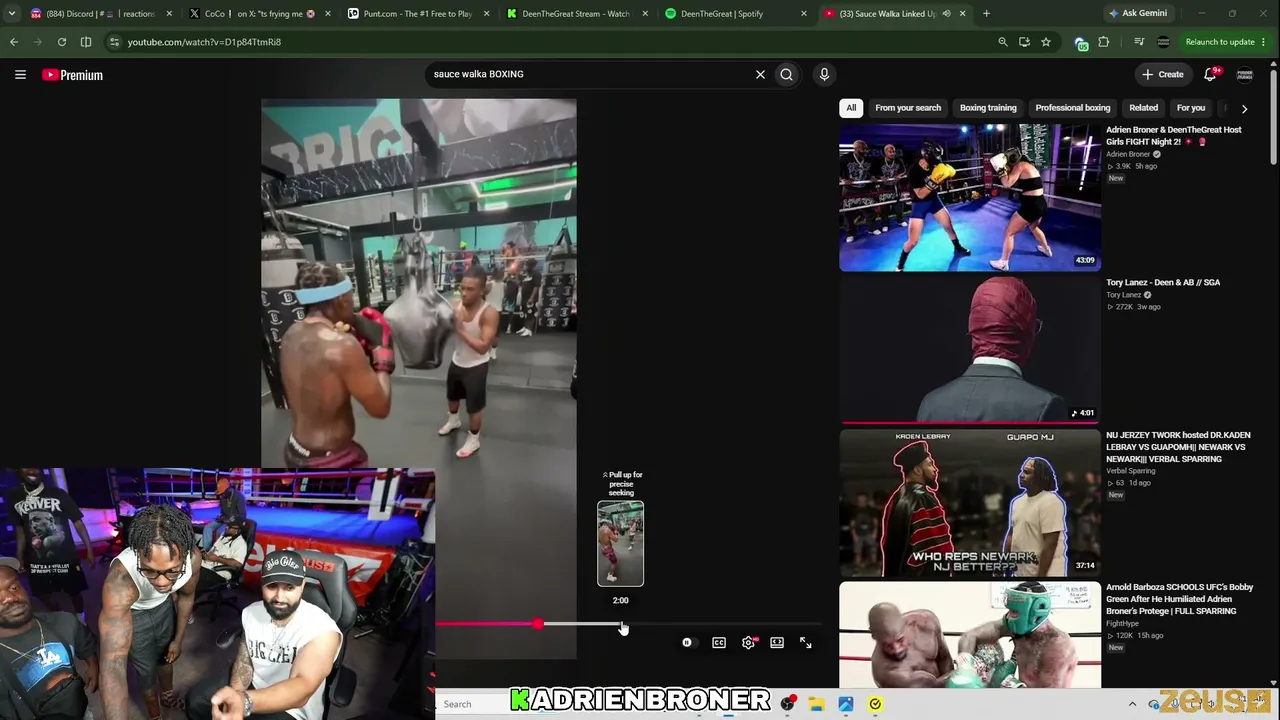Select the 'For you' chip
Image resolution: width=1280 pixels, height=720 pixels.
[1191, 108]
